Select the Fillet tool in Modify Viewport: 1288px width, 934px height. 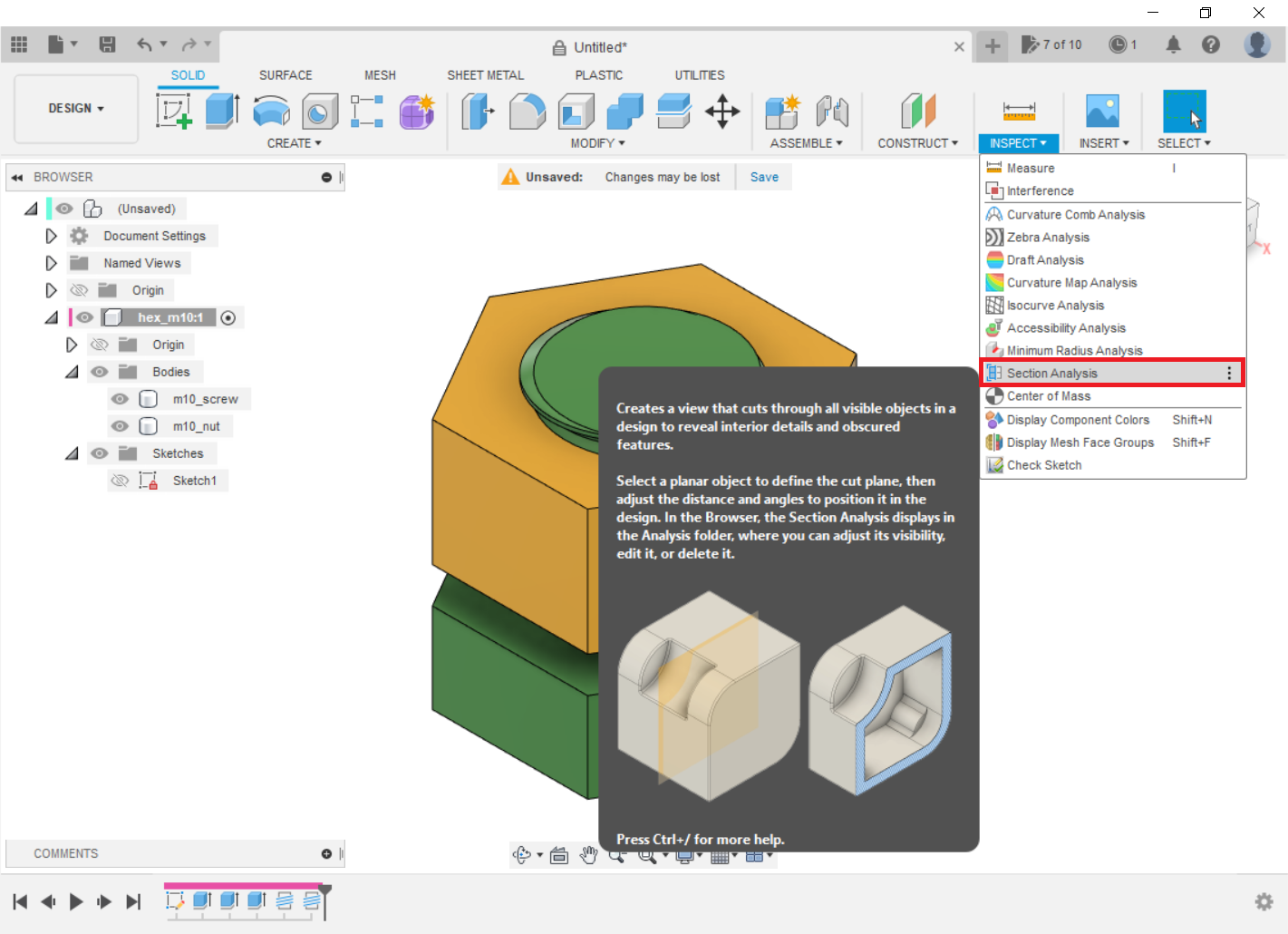pyautogui.click(x=527, y=112)
